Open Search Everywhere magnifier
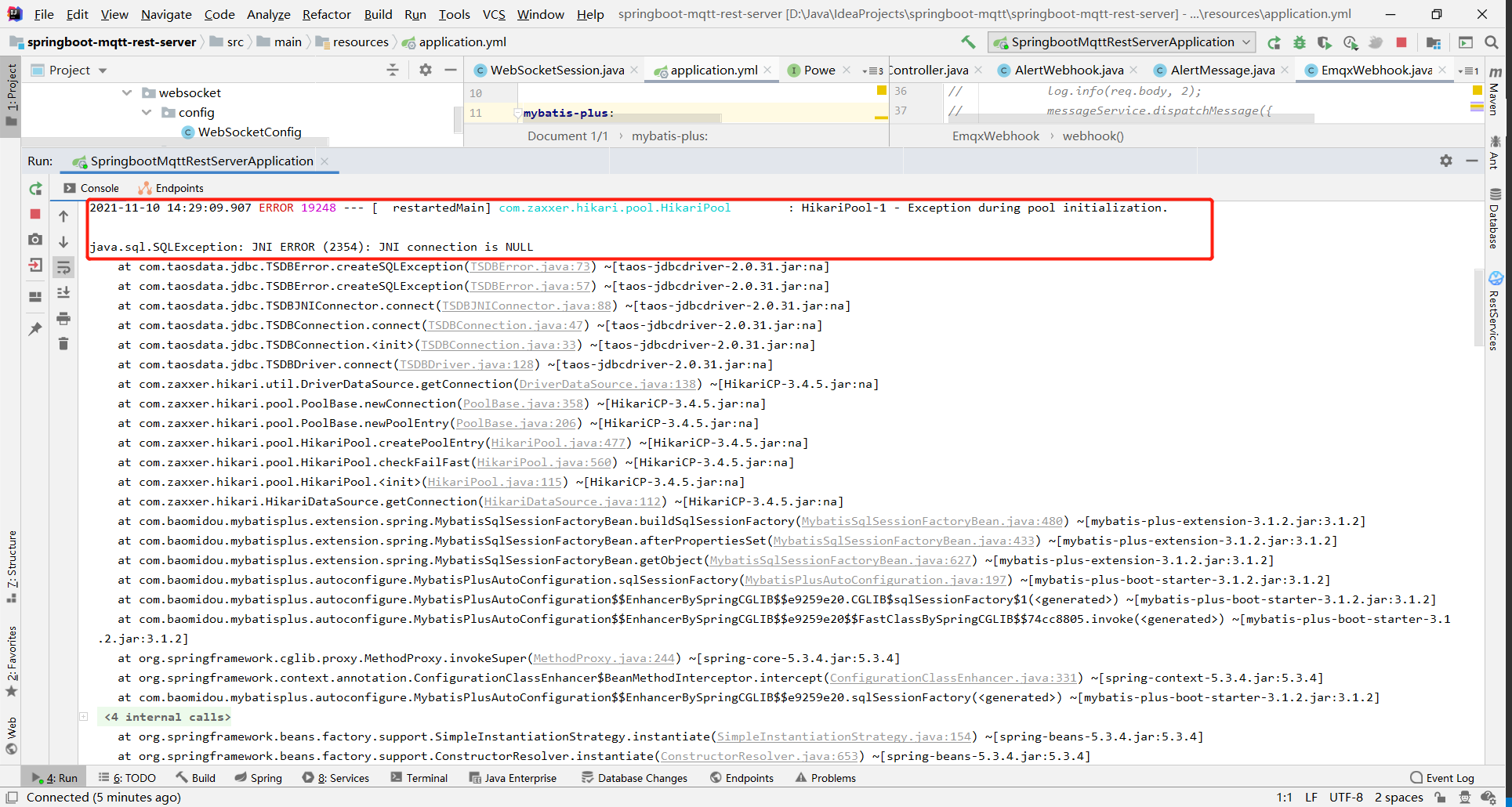The height and width of the screenshot is (807, 1512). click(1492, 42)
